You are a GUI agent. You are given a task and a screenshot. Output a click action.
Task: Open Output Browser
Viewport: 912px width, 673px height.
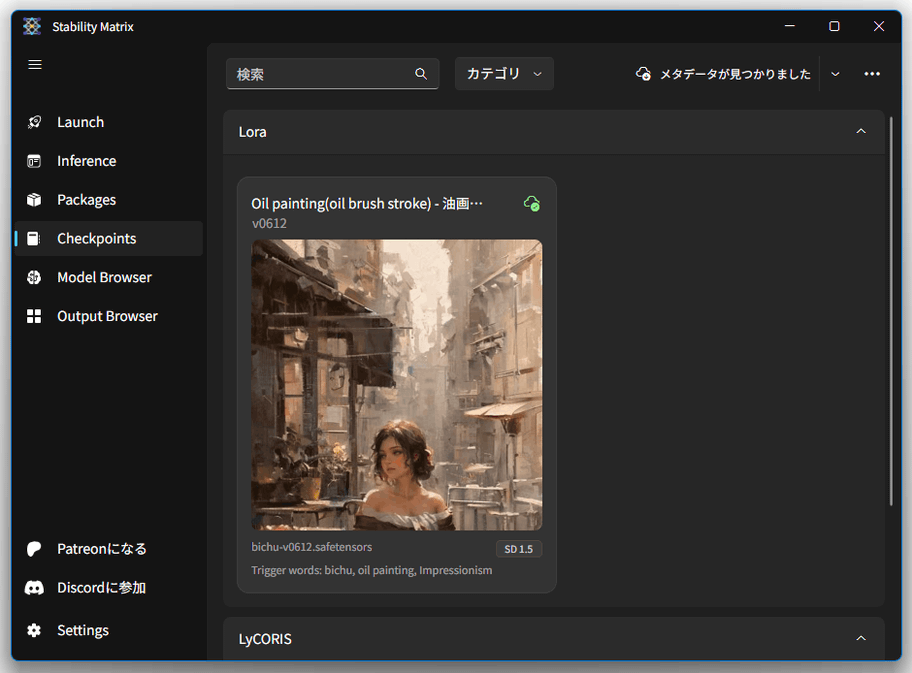coord(109,316)
